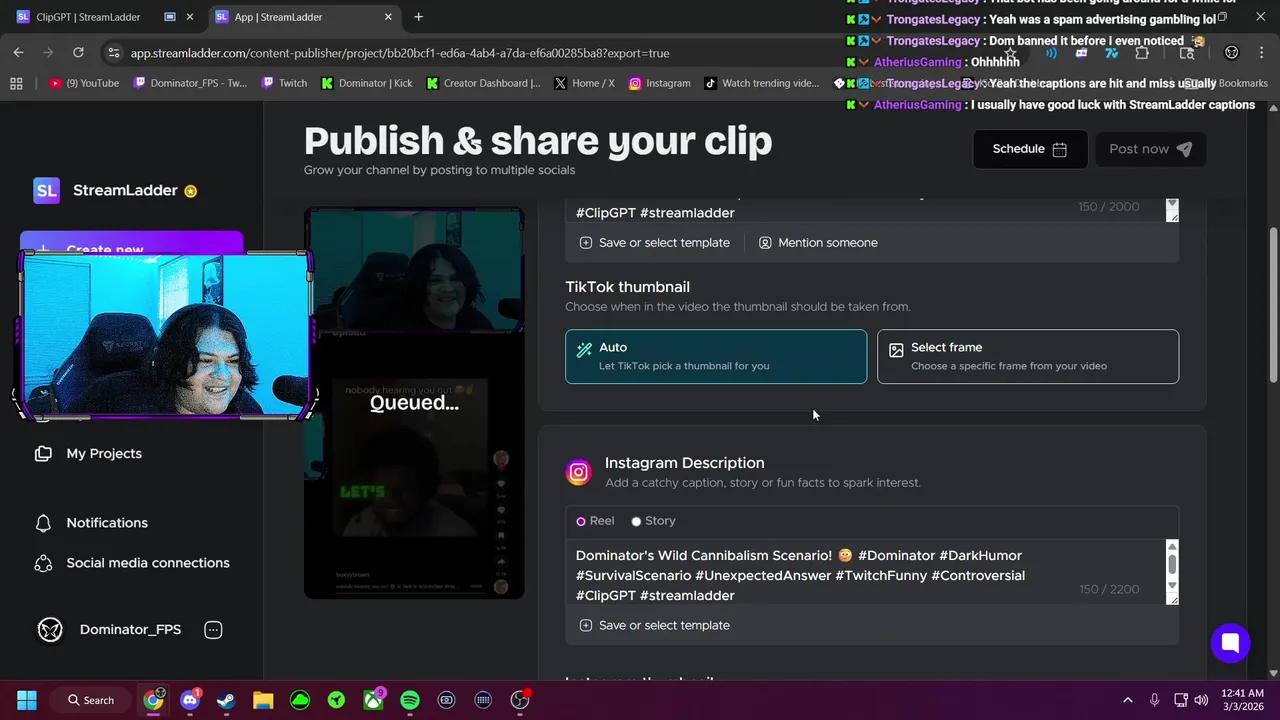Screen dimensions: 1280x720
Task: Click the Windows Start button
Action: [27, 700]
